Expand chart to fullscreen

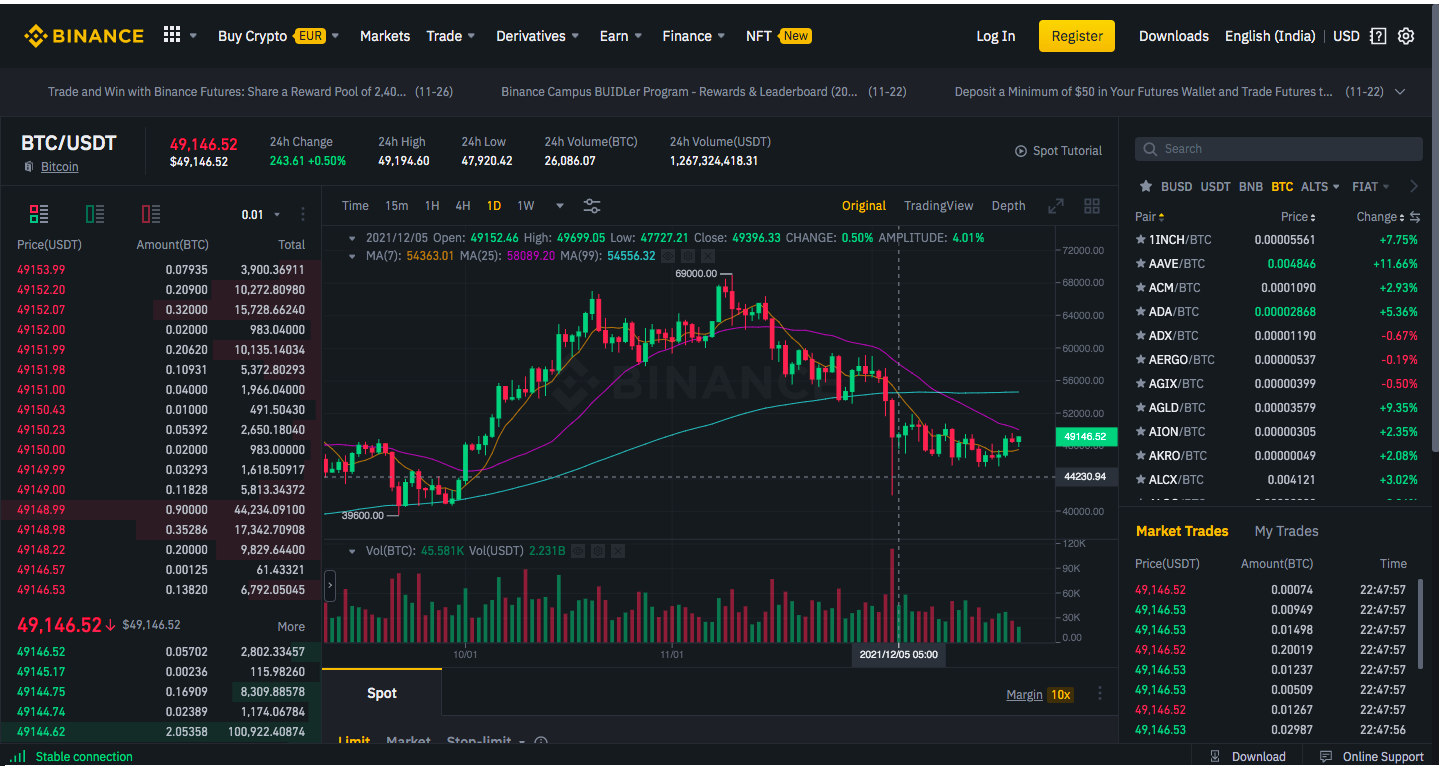click(x=1056, y=206)
